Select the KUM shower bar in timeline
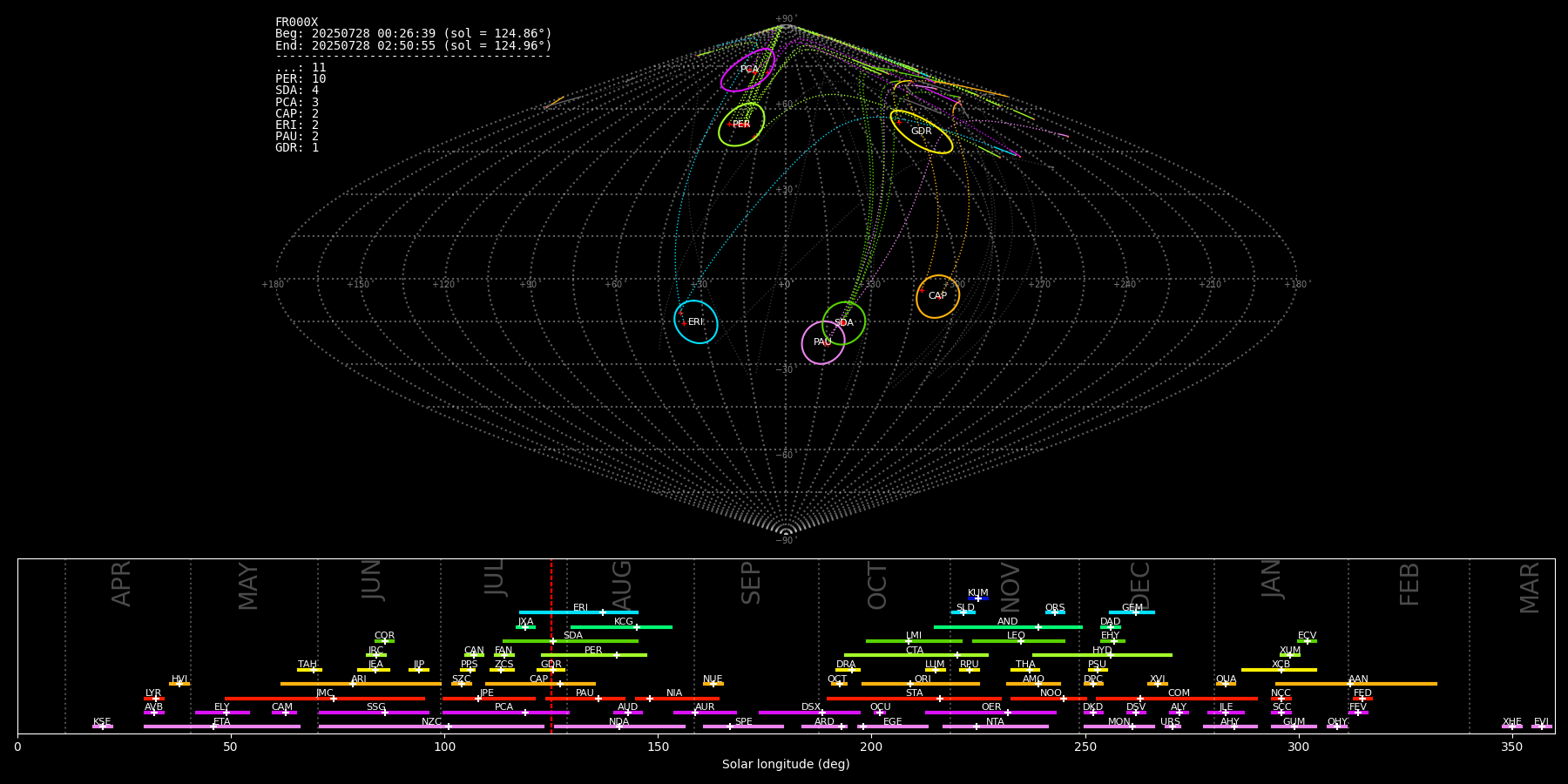 coord(978,598)
